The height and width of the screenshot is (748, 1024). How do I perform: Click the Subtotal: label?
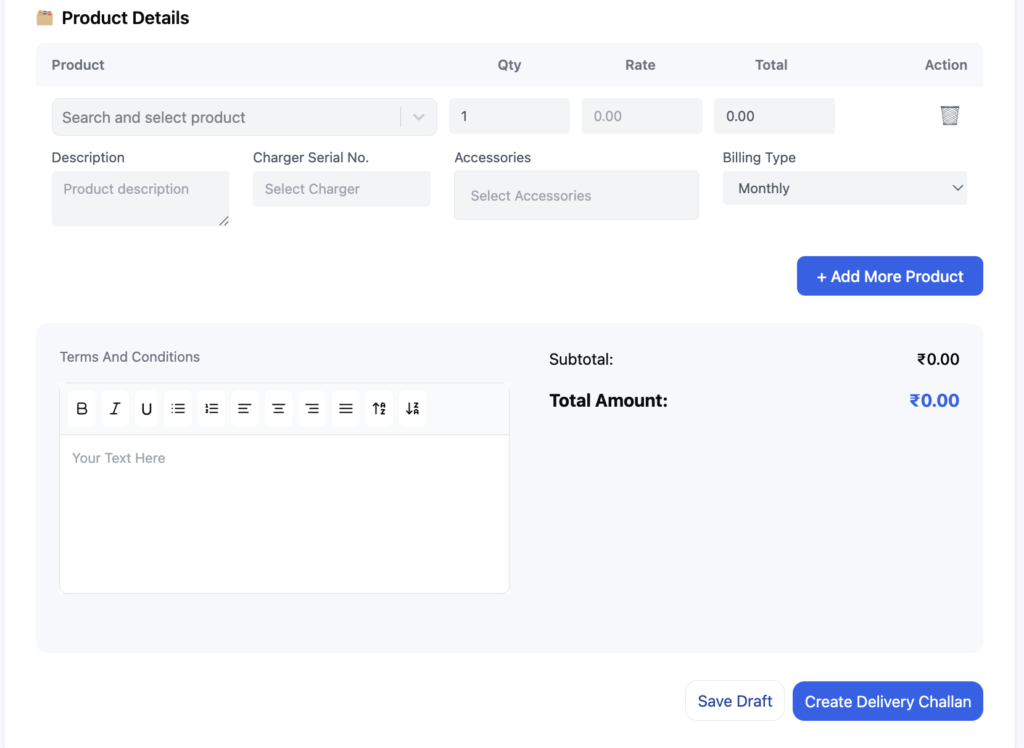pyautogui.click(x=581, y=359)
